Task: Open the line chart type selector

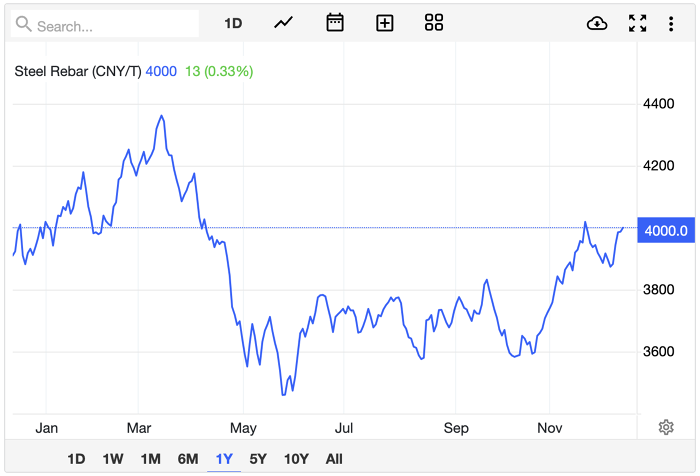Action: [283, 22]
